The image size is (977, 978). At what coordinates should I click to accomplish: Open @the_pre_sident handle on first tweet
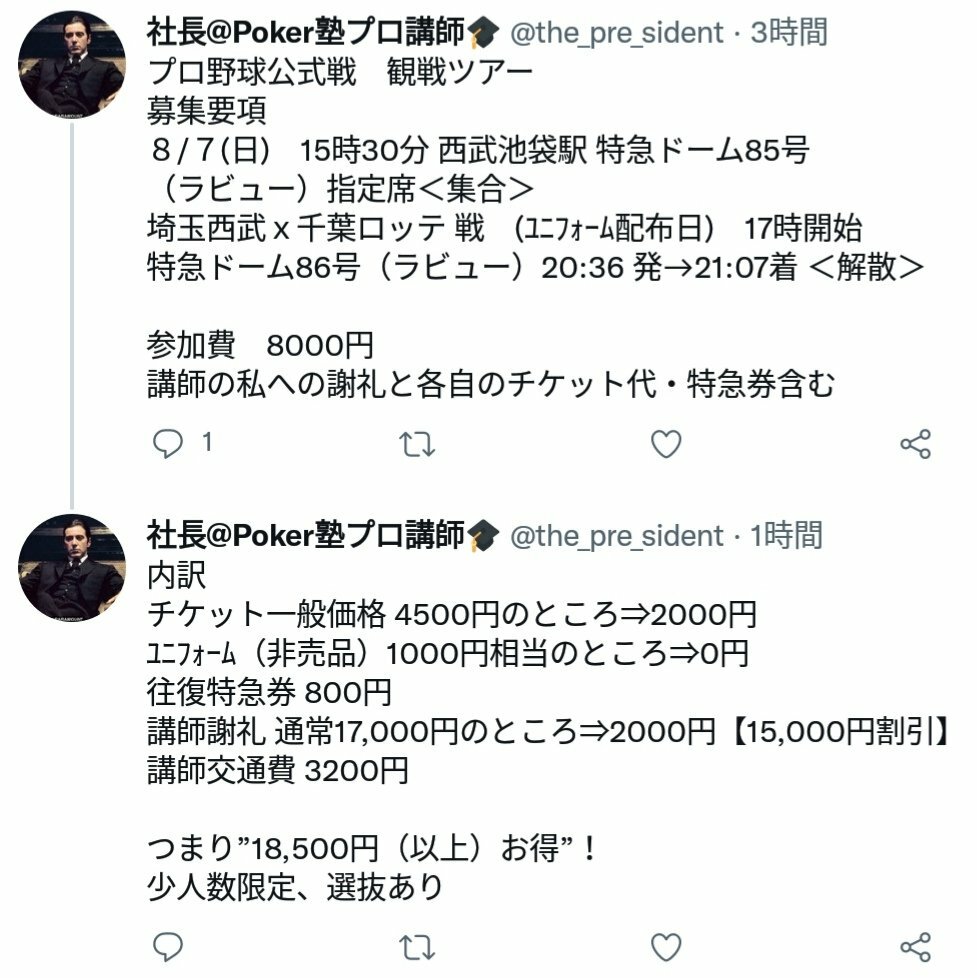click(x=616, y=32)
